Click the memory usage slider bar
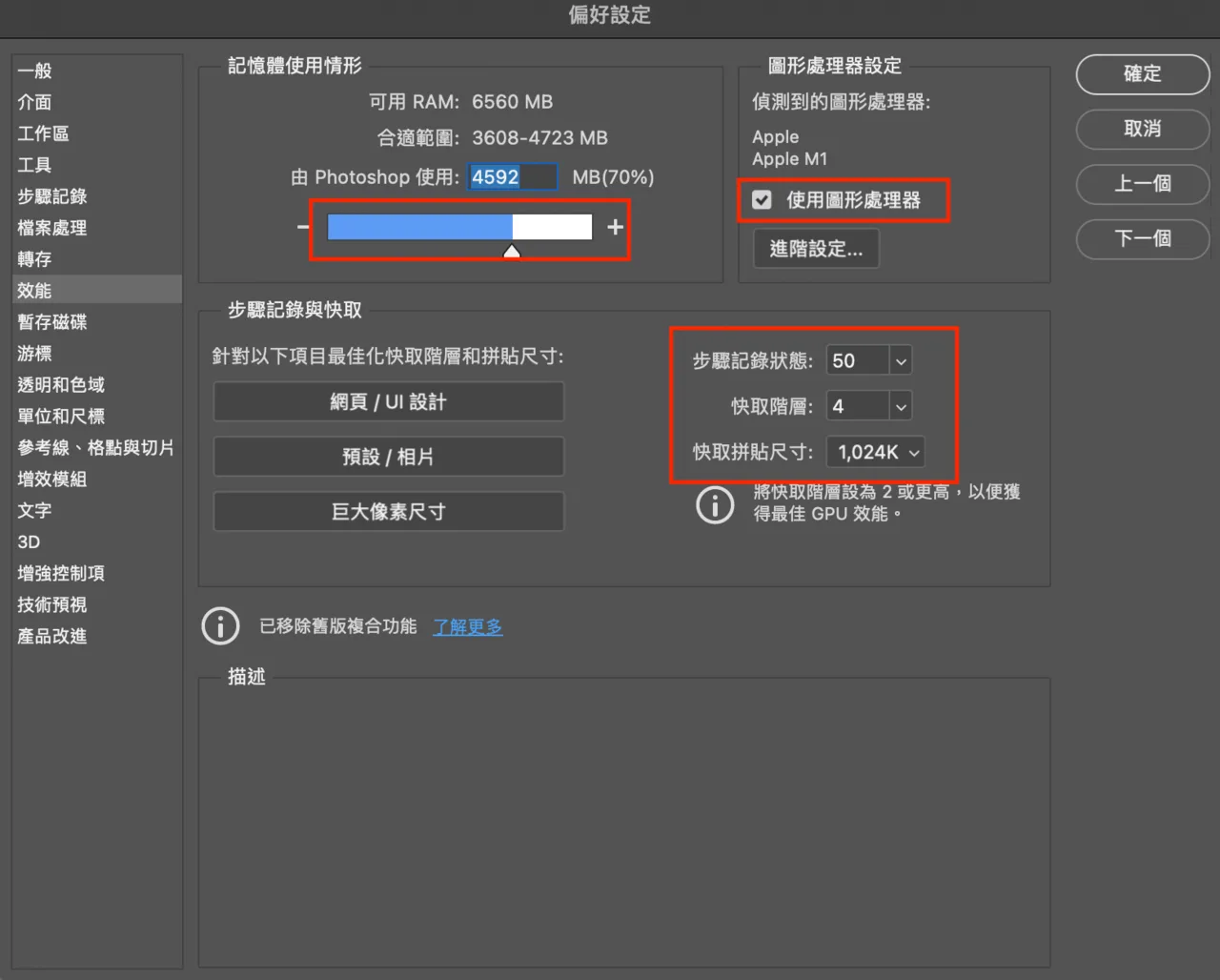This screenshot has width=1220, height=980. (459, 227)
